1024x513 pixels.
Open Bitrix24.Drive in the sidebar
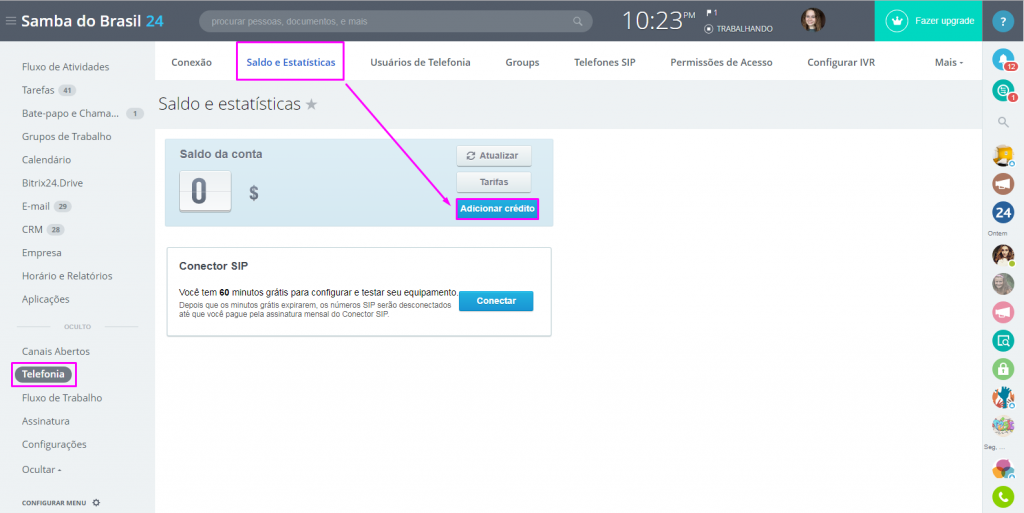pyautogui.click(x=52, y=183)
